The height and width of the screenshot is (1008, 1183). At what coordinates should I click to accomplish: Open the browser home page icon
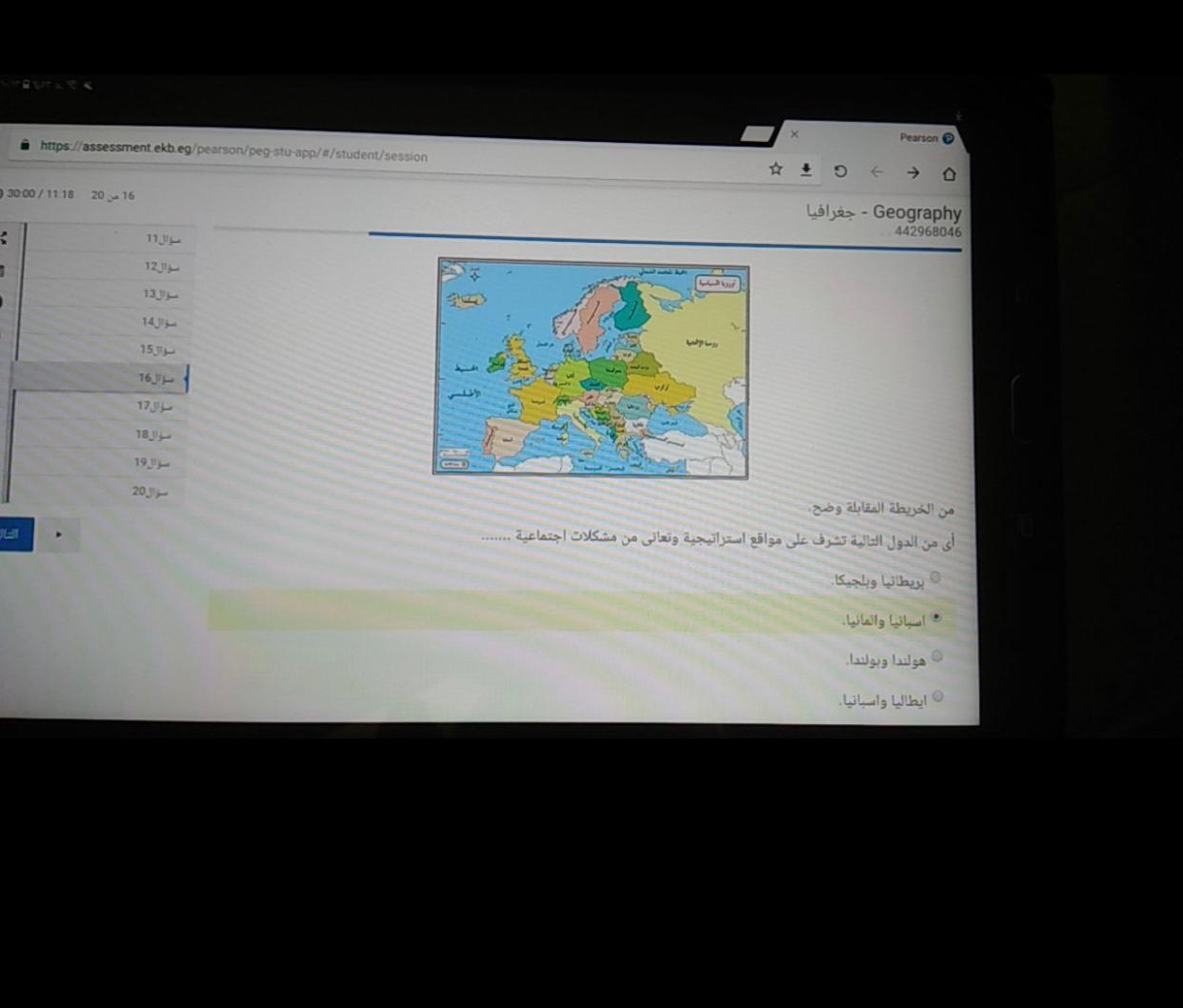coord(949,173)
